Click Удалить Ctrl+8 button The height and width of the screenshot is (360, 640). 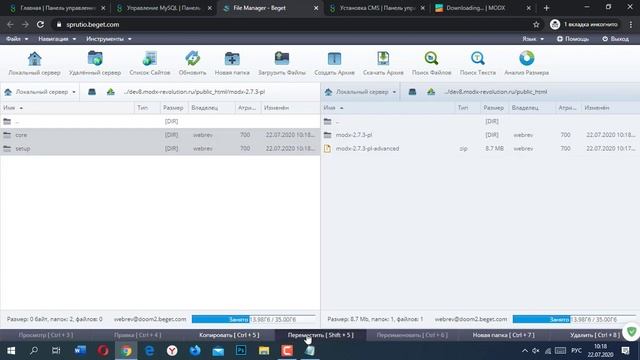pos(595,335)
